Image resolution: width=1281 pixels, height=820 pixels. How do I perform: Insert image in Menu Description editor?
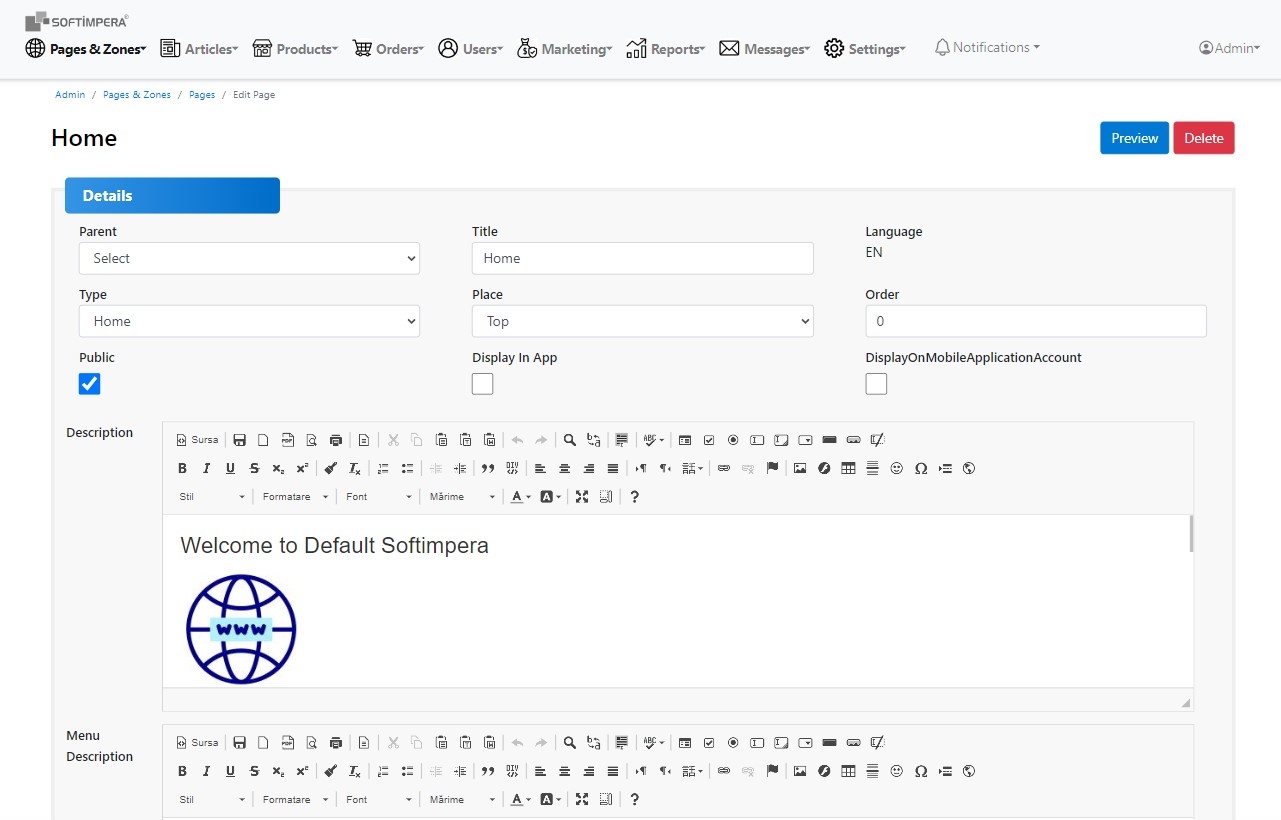click(x=800, y=771)
